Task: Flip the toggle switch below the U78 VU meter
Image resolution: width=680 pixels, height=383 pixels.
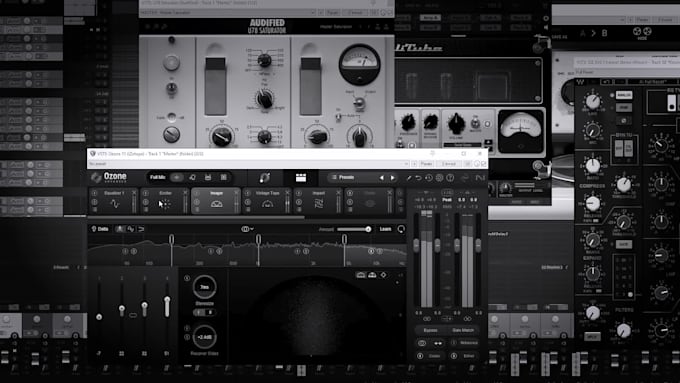Action: coord(359,102)
